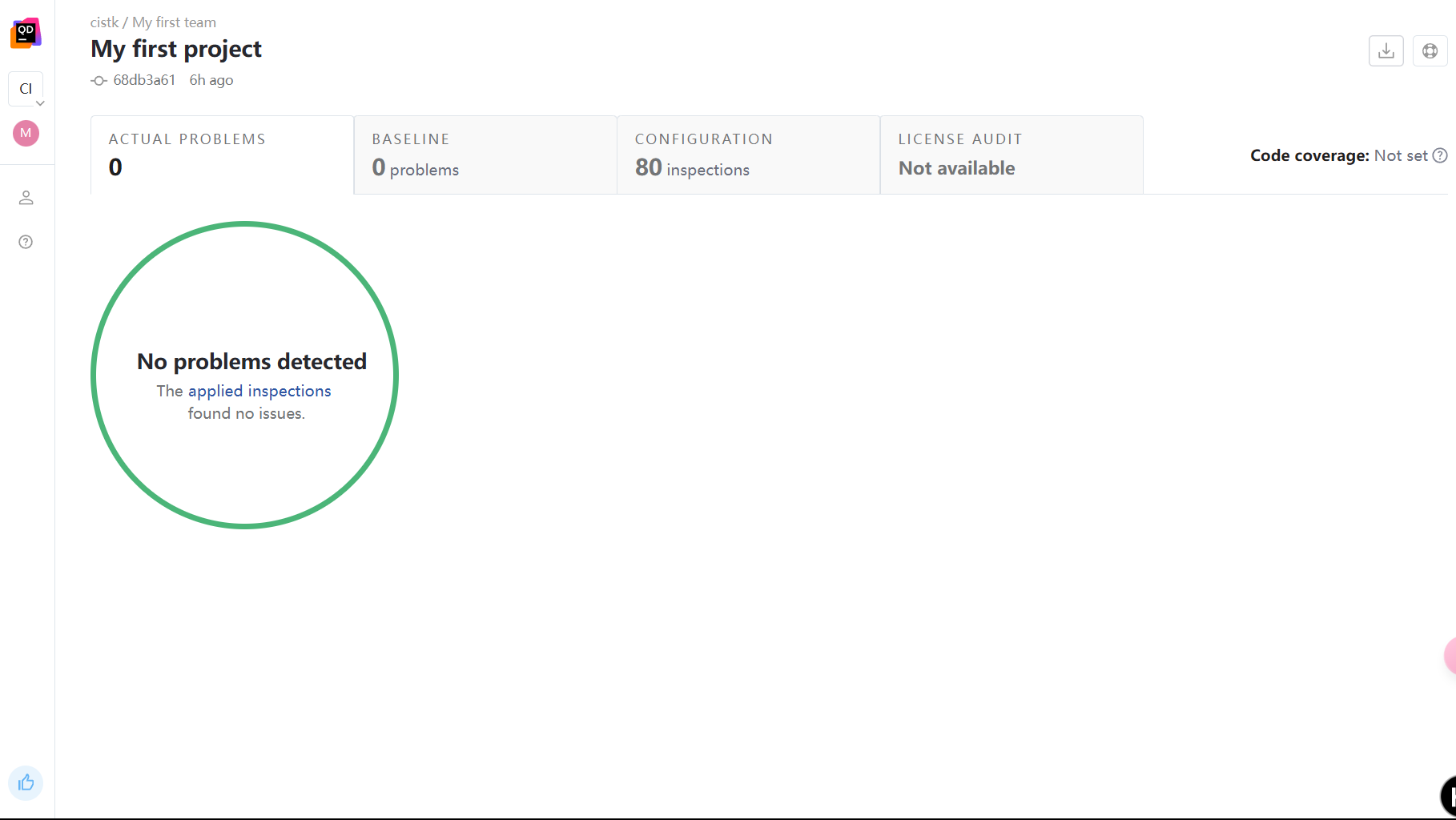Click the Code coverage Not set label
Image resolution: width=1456 pixels, height=820 pixels.
coord(1339,155)
